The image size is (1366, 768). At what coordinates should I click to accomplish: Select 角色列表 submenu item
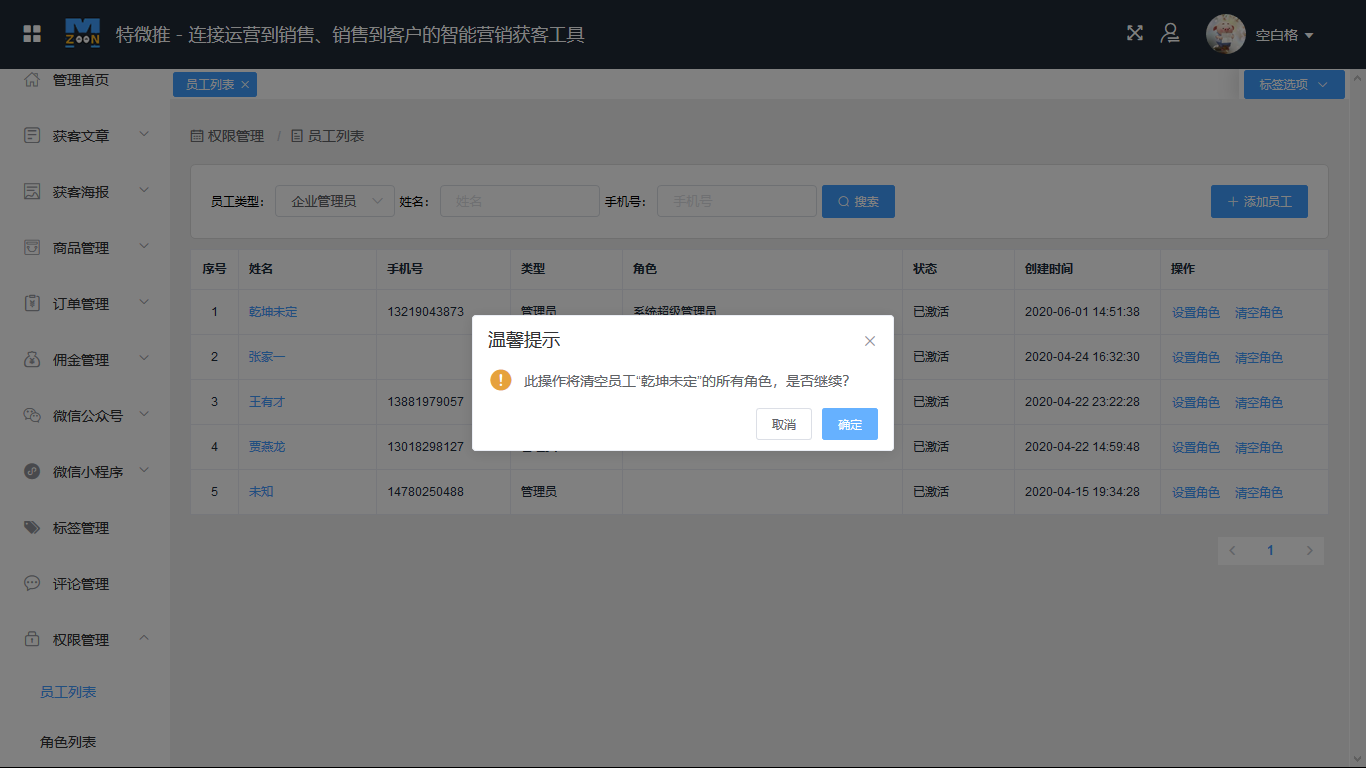[x=68, y=742]
